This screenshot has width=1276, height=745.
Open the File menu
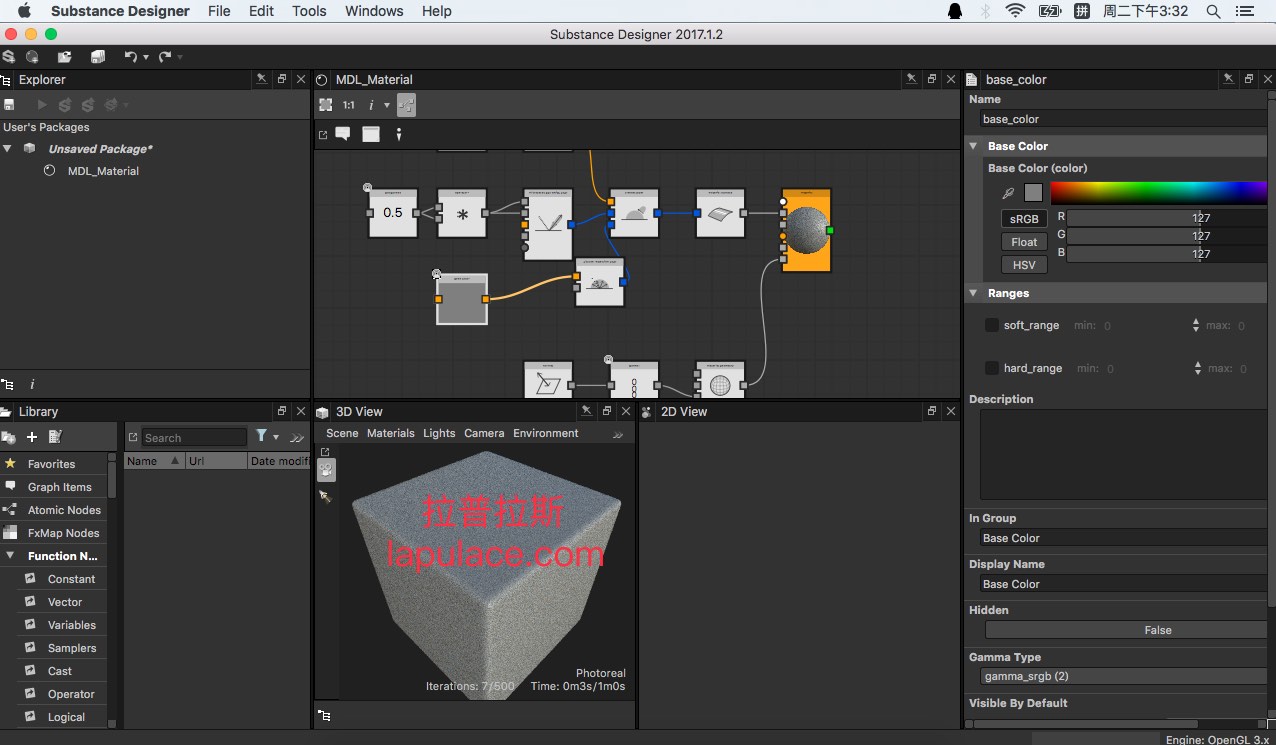pyautogui.click(x=219, y=11)
